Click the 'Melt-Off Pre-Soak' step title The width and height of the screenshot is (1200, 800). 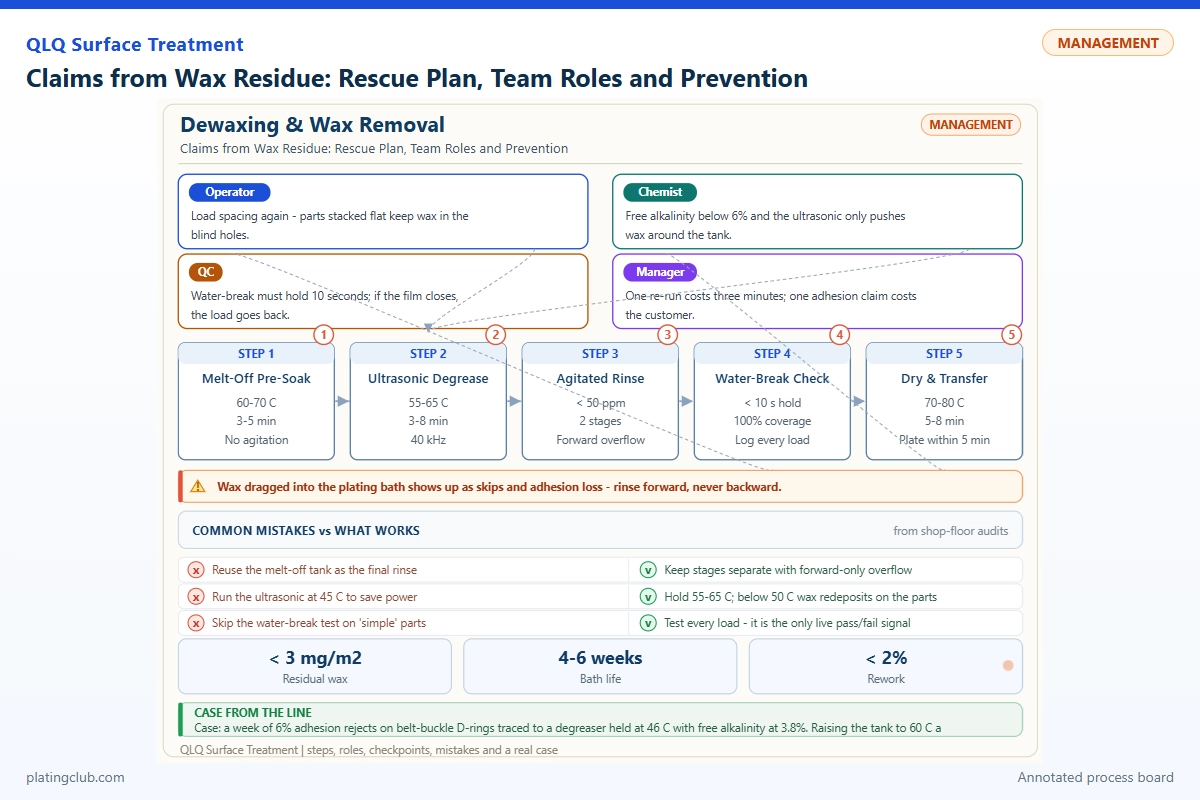pos(257,379)
